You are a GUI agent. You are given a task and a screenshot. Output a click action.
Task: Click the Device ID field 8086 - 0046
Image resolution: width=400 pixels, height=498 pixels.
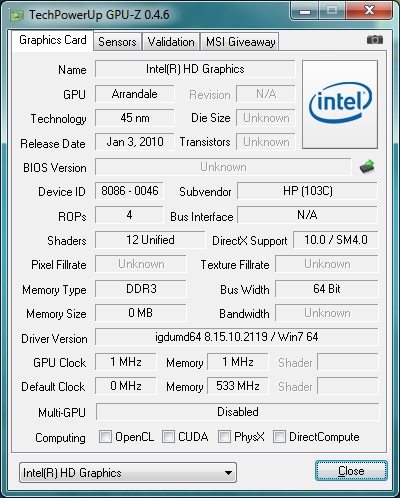pos(129,191)
